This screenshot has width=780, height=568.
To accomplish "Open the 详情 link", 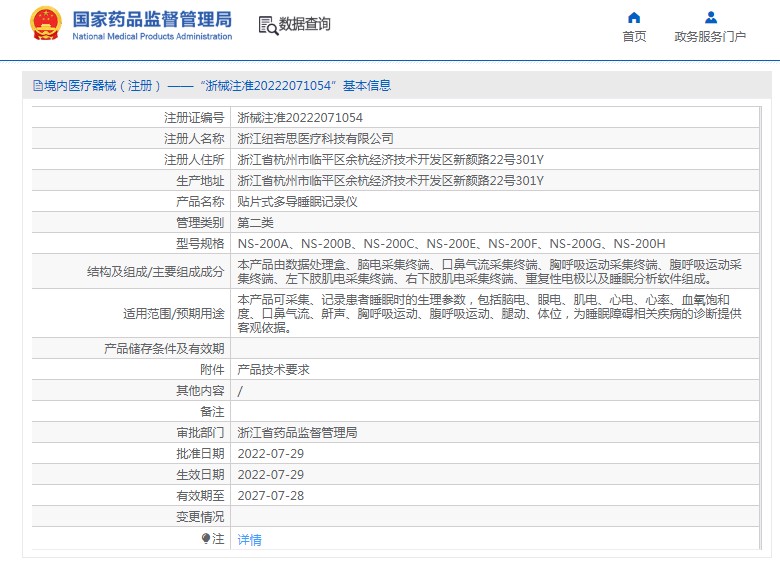I will click(250, 539).
